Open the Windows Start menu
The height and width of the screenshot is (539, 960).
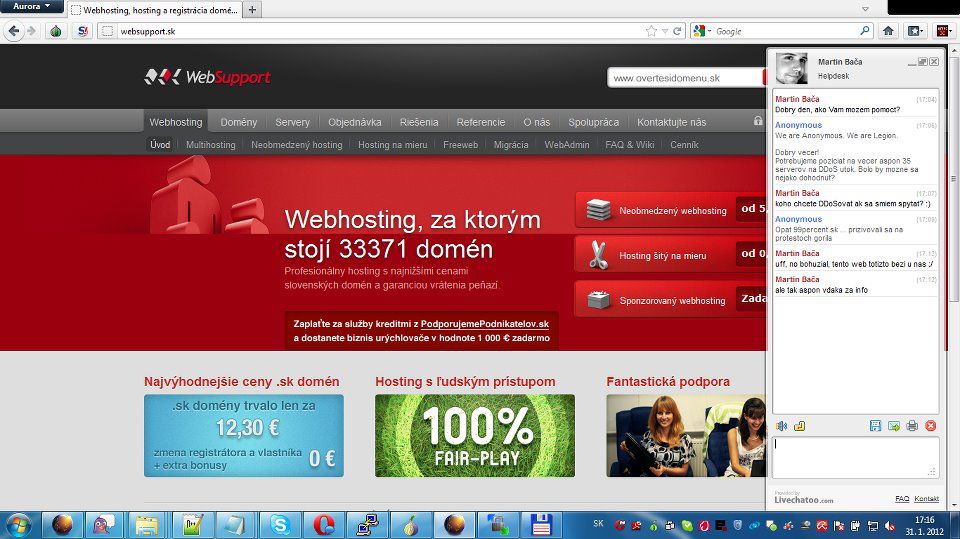(x=18, y=526)
